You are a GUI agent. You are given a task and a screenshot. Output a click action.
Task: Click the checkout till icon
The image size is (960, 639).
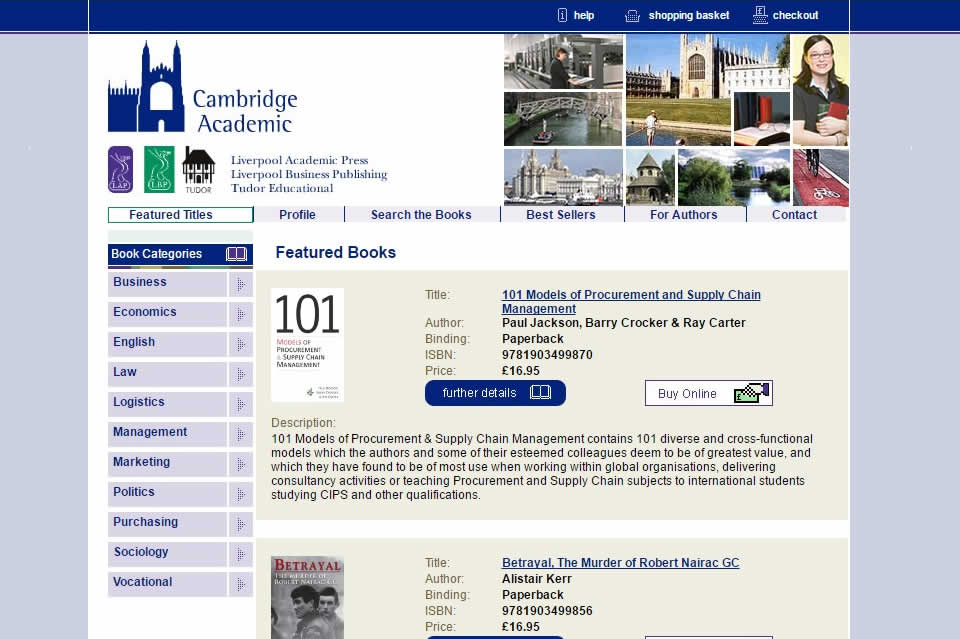(x=760, y=15)
